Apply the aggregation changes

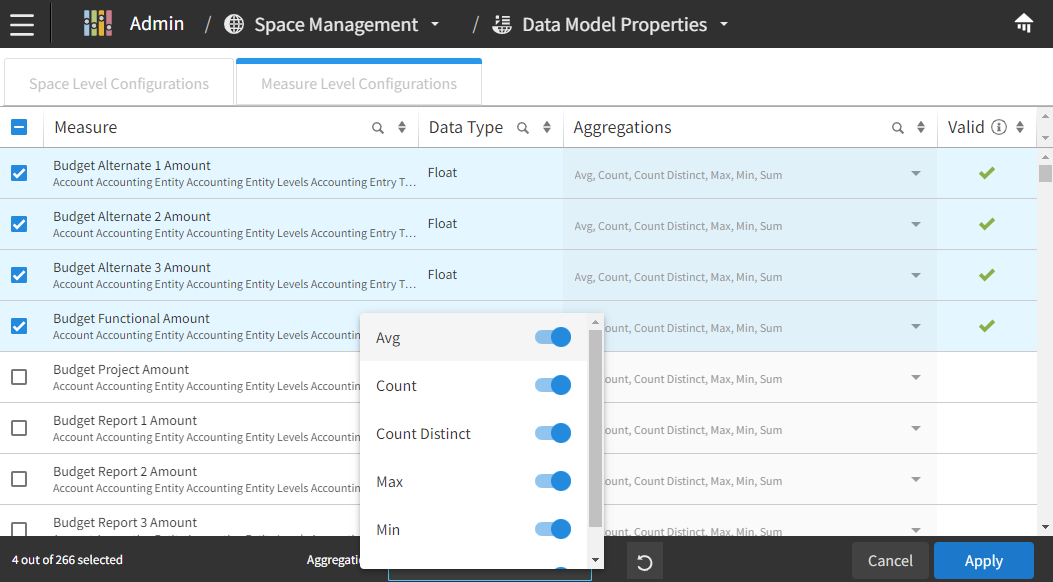click(x=983, y=561)
